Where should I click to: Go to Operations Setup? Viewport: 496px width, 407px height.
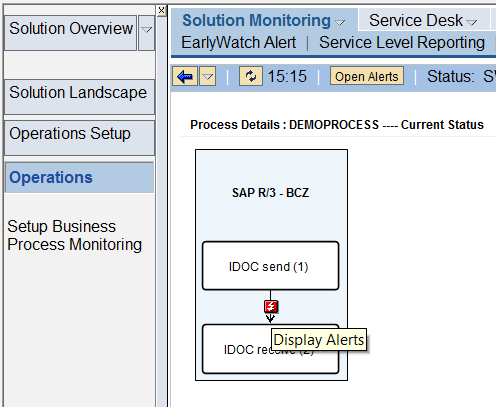pyautogui.click(x=79, y=138)
